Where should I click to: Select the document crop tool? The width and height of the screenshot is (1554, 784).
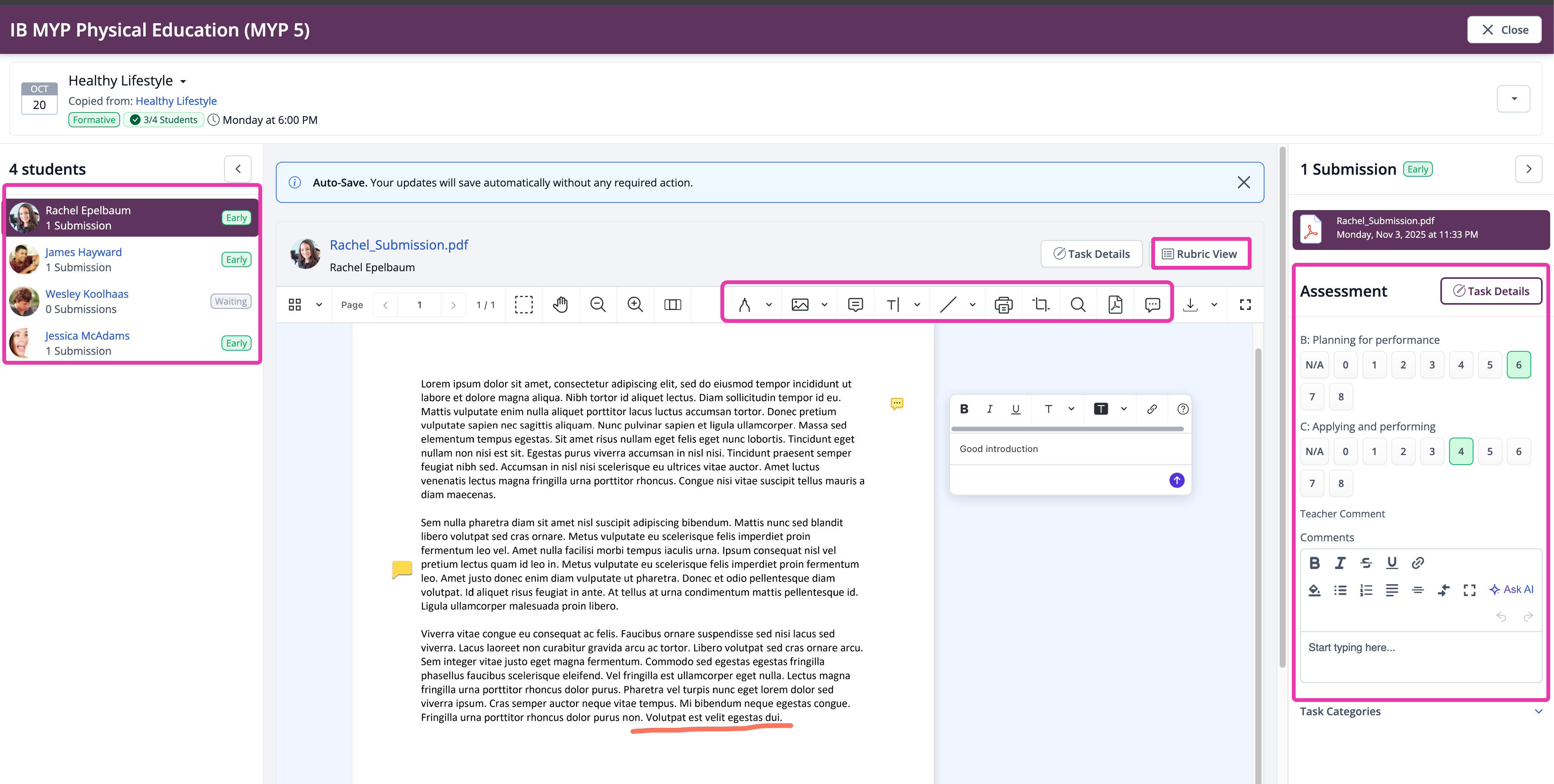[1041, 305]
